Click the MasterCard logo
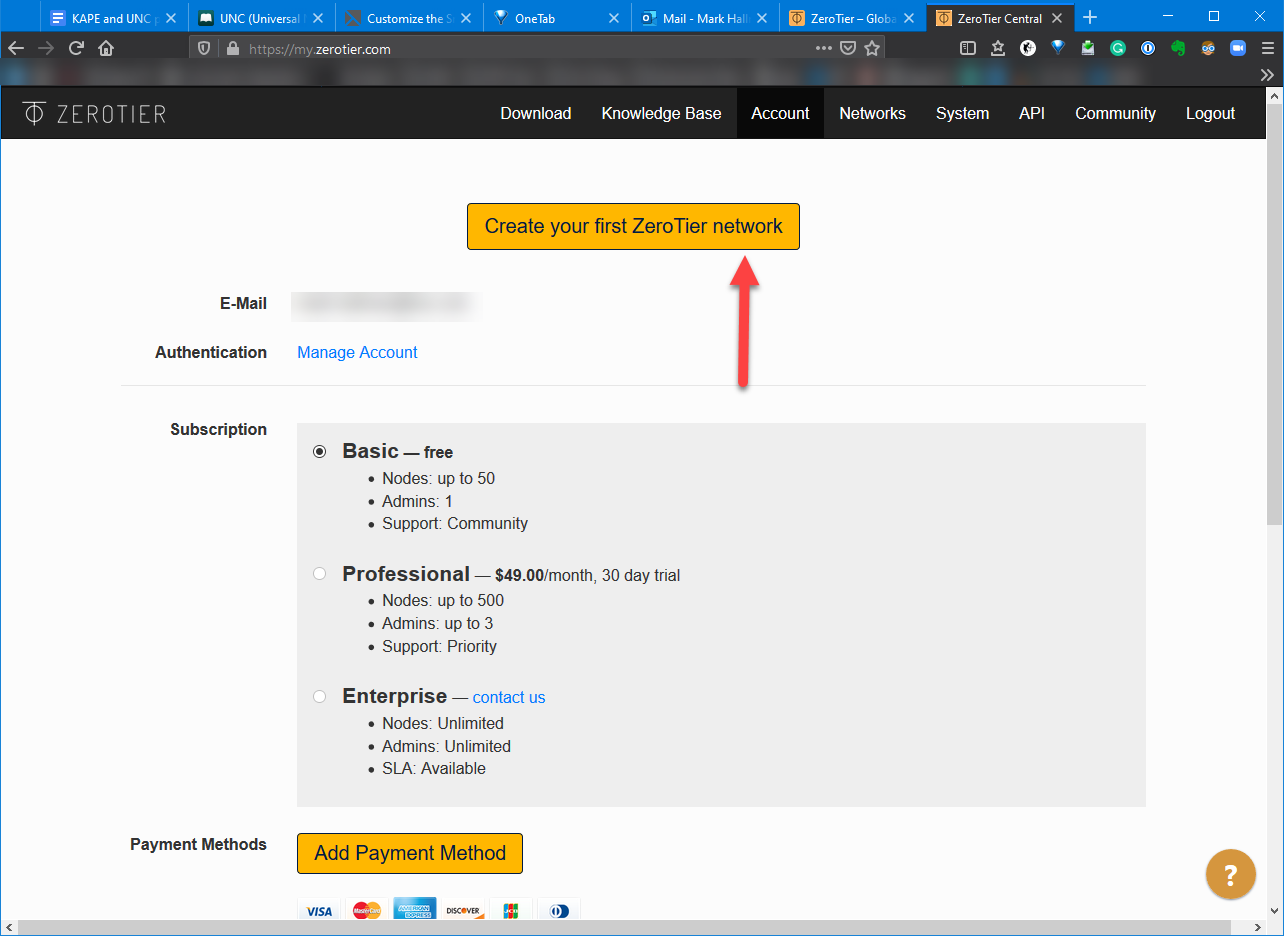Image resolution: width=1284 pixels, height=936 pixels. coord(367,910)
